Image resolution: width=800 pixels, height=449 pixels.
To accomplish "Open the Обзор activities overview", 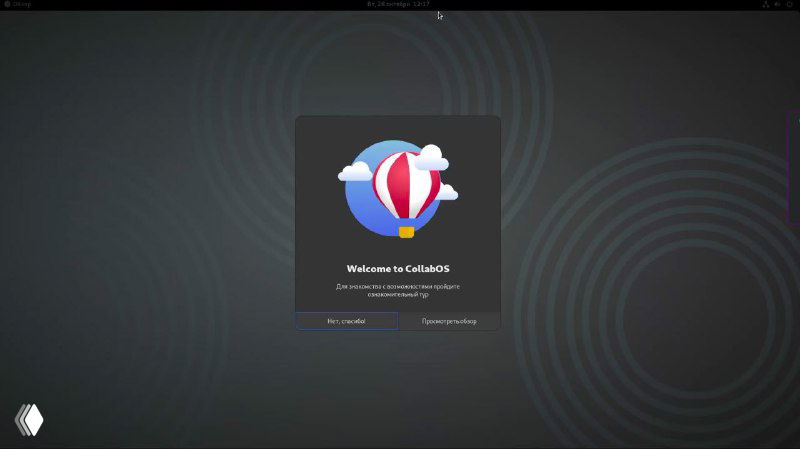I will pos(21,5).
